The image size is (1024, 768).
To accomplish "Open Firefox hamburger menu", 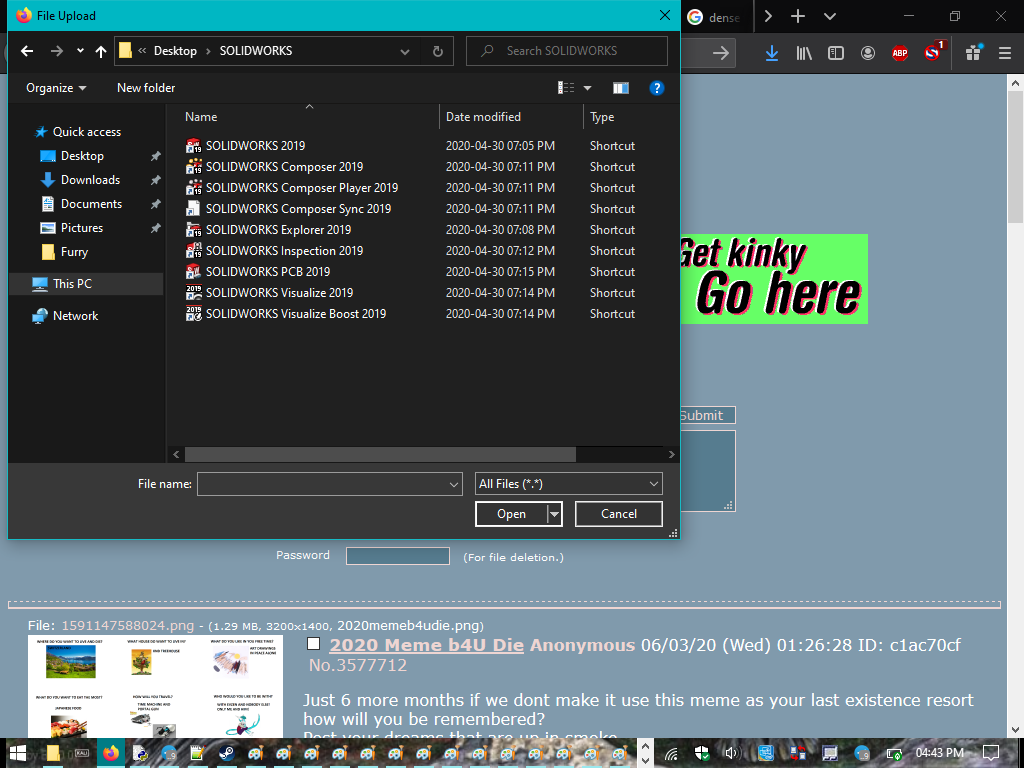I will [1004, 54].
